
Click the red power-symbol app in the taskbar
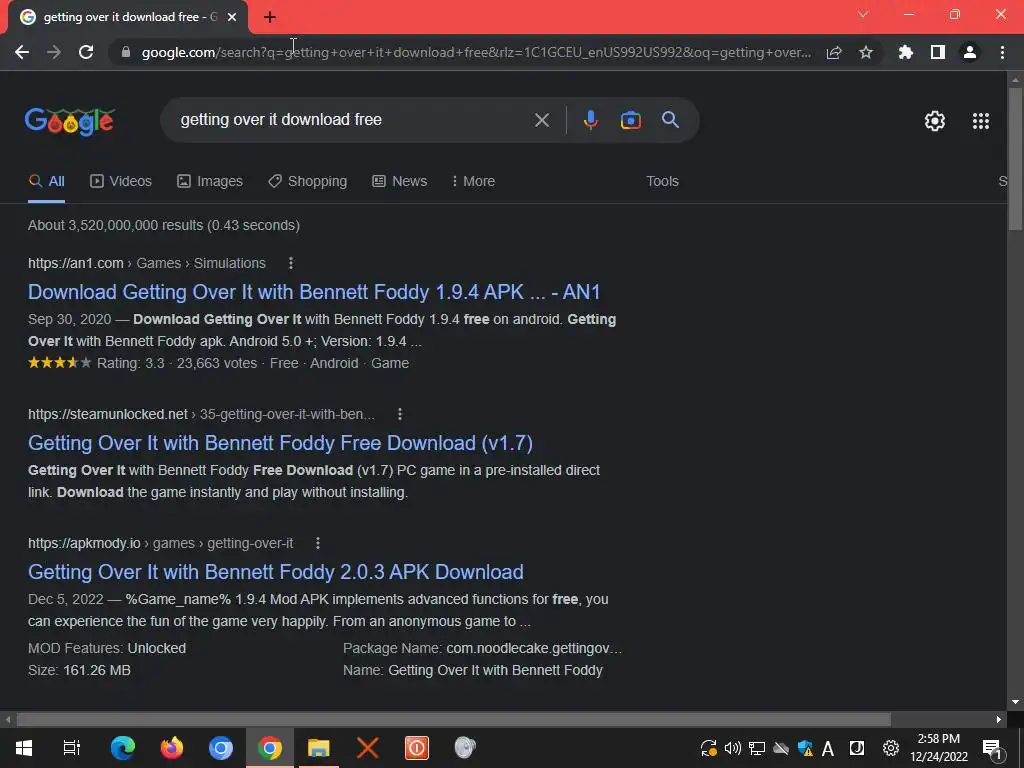pos(417,748)
